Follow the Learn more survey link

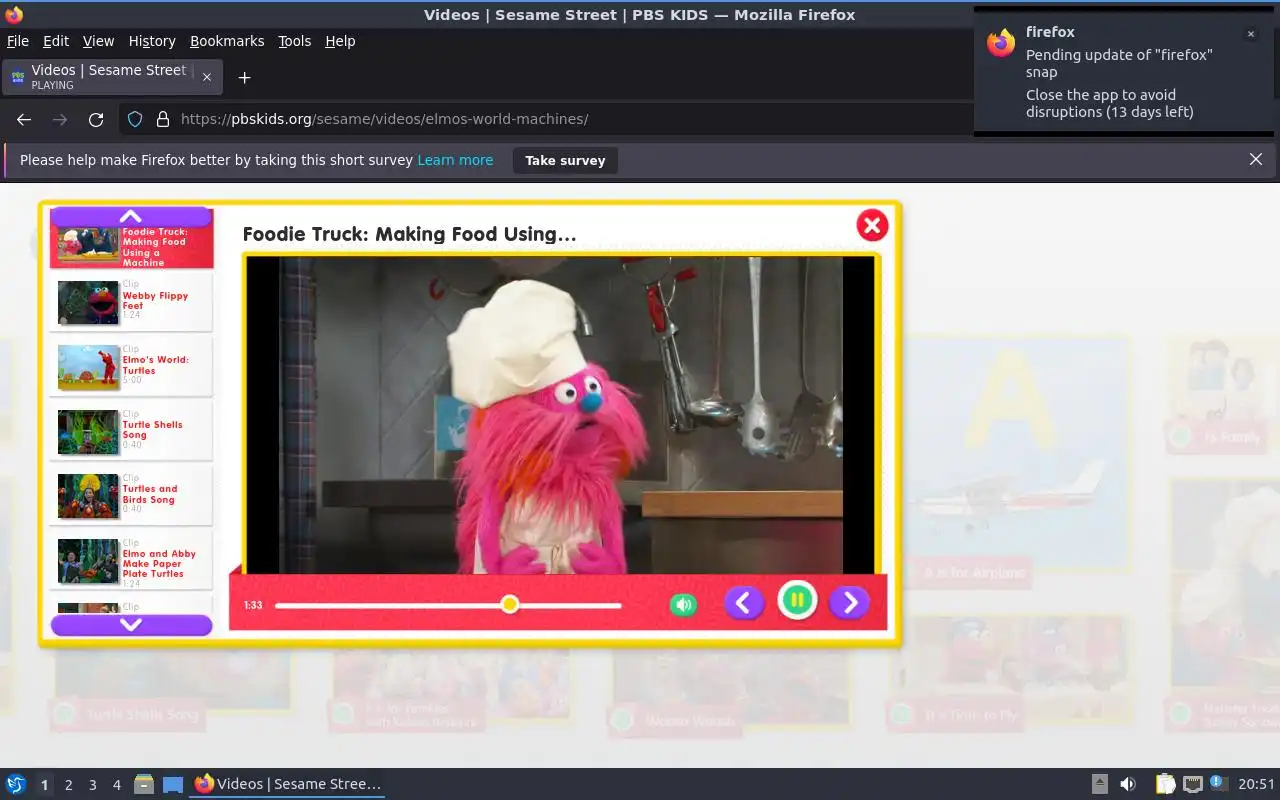455,160
